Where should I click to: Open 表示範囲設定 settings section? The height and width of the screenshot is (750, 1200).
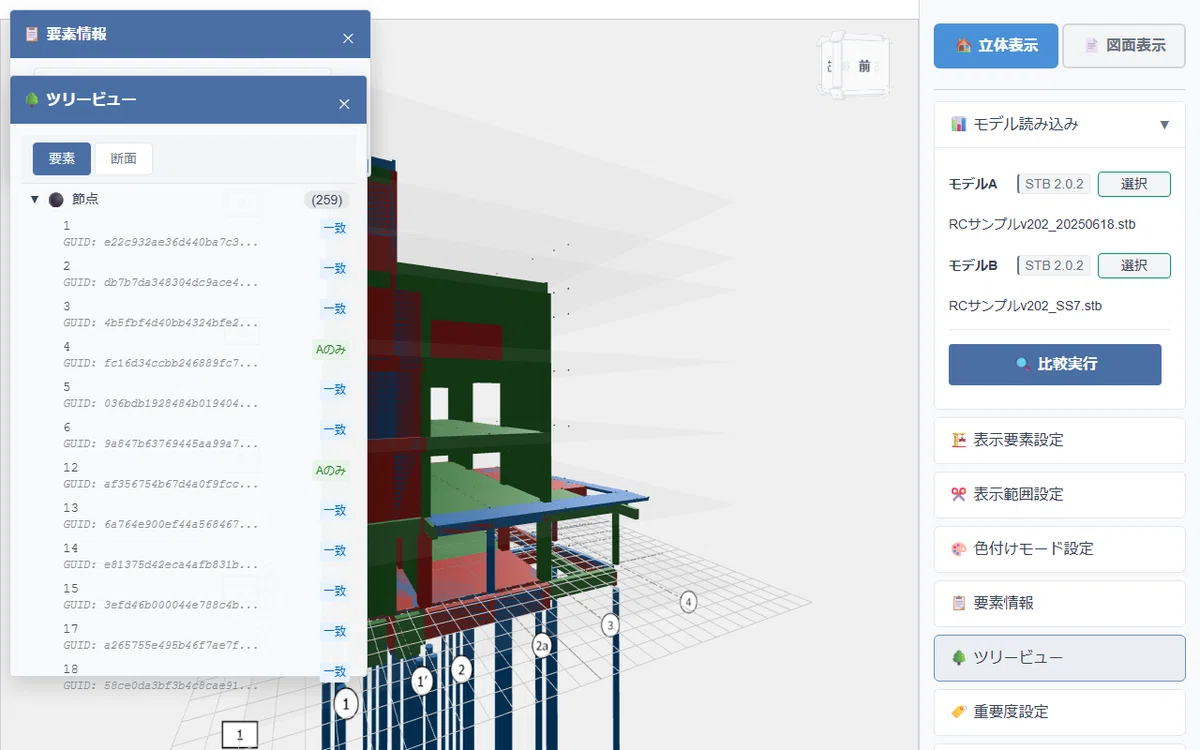pyautogui.click(x=1060, y=494)
